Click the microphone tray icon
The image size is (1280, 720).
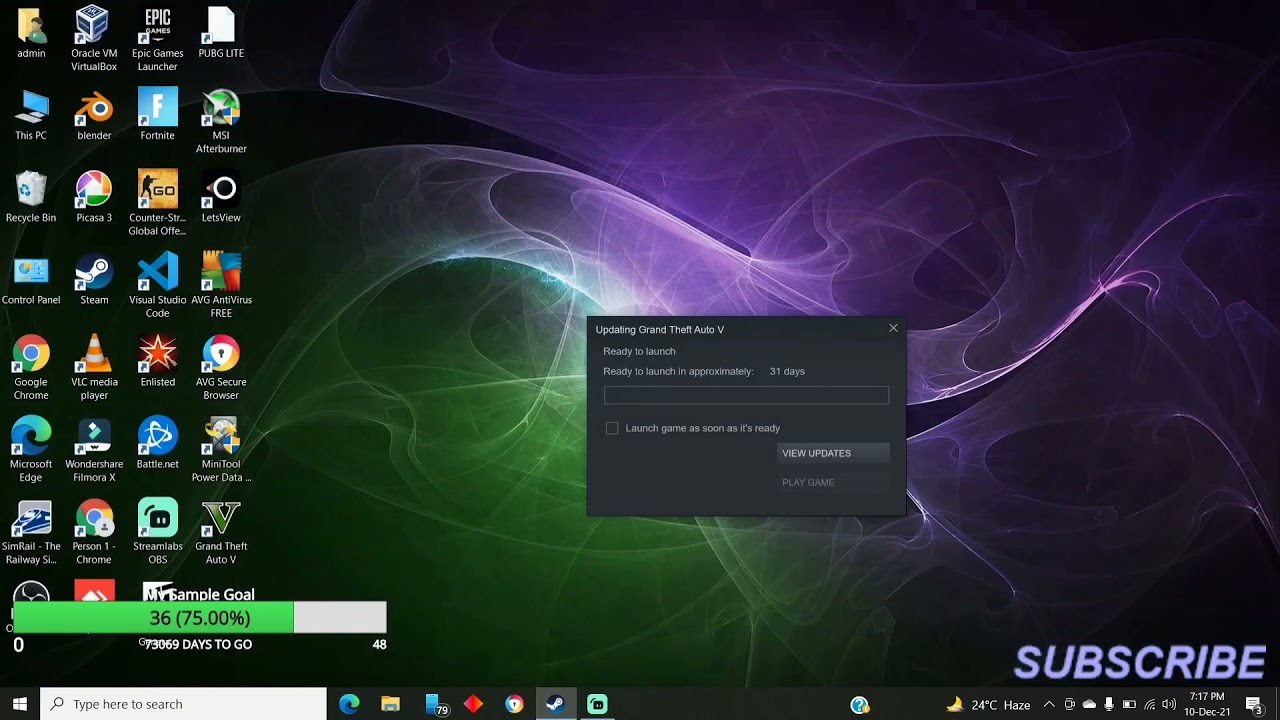pos(1108,704)
